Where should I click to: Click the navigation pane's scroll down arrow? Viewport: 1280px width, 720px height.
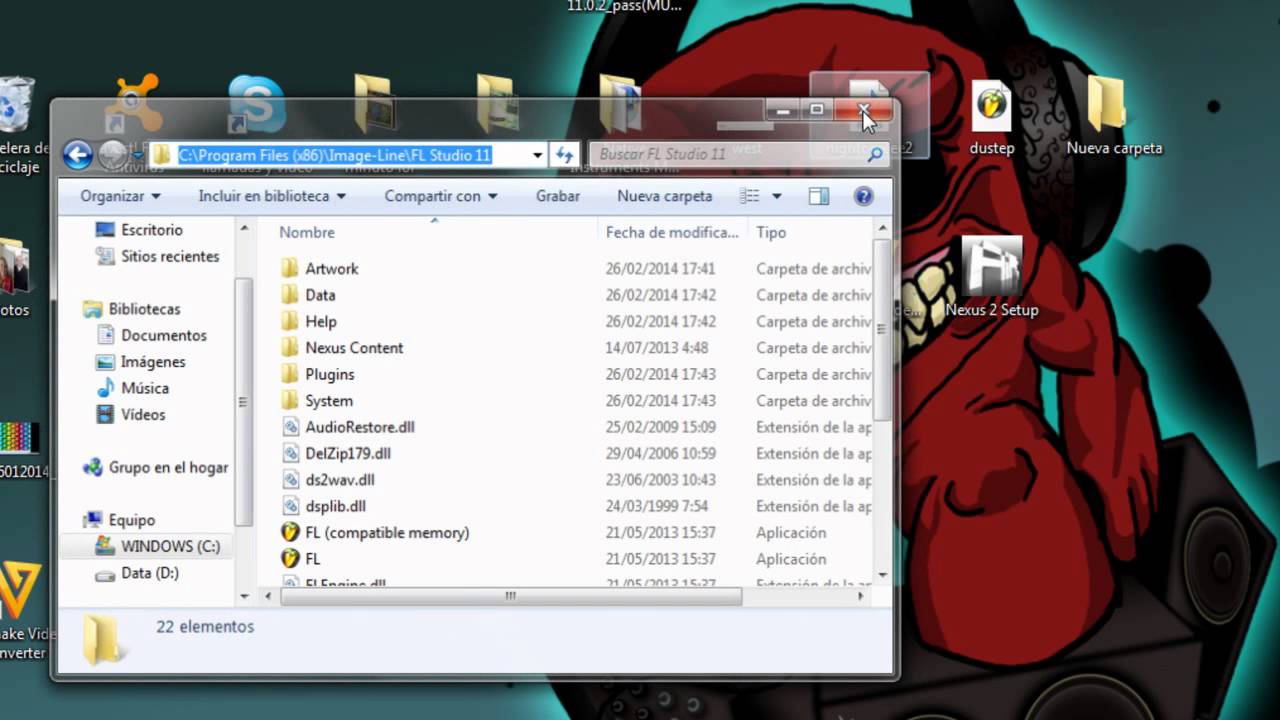(x=244, y=596)
